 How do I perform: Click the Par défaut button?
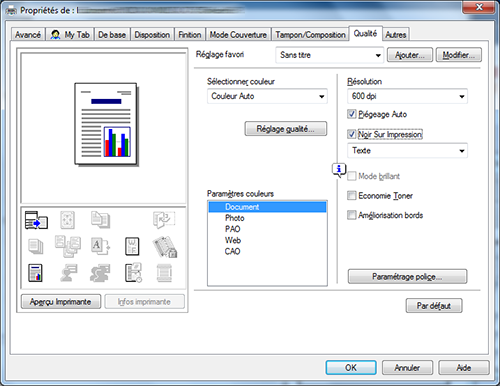[x=434, y=306]
